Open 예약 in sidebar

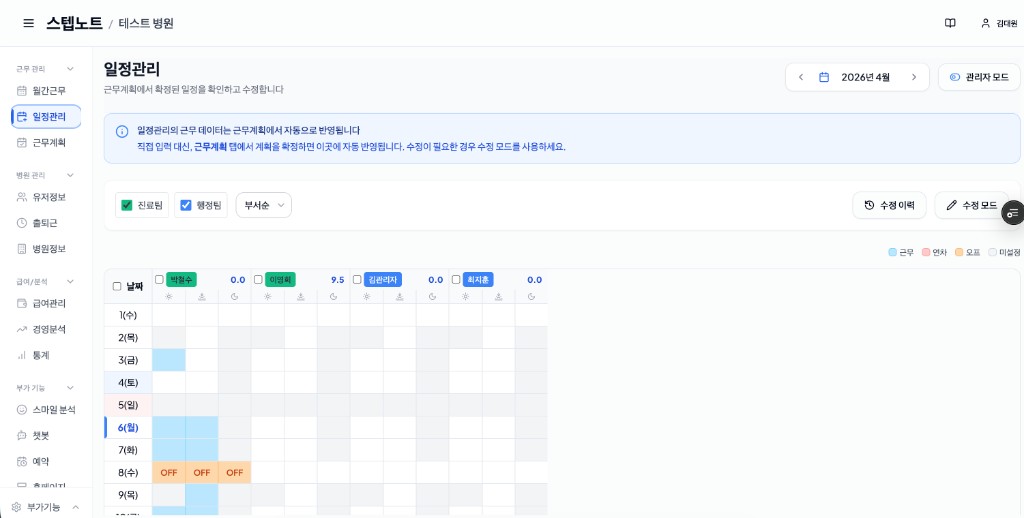(46, 461)
